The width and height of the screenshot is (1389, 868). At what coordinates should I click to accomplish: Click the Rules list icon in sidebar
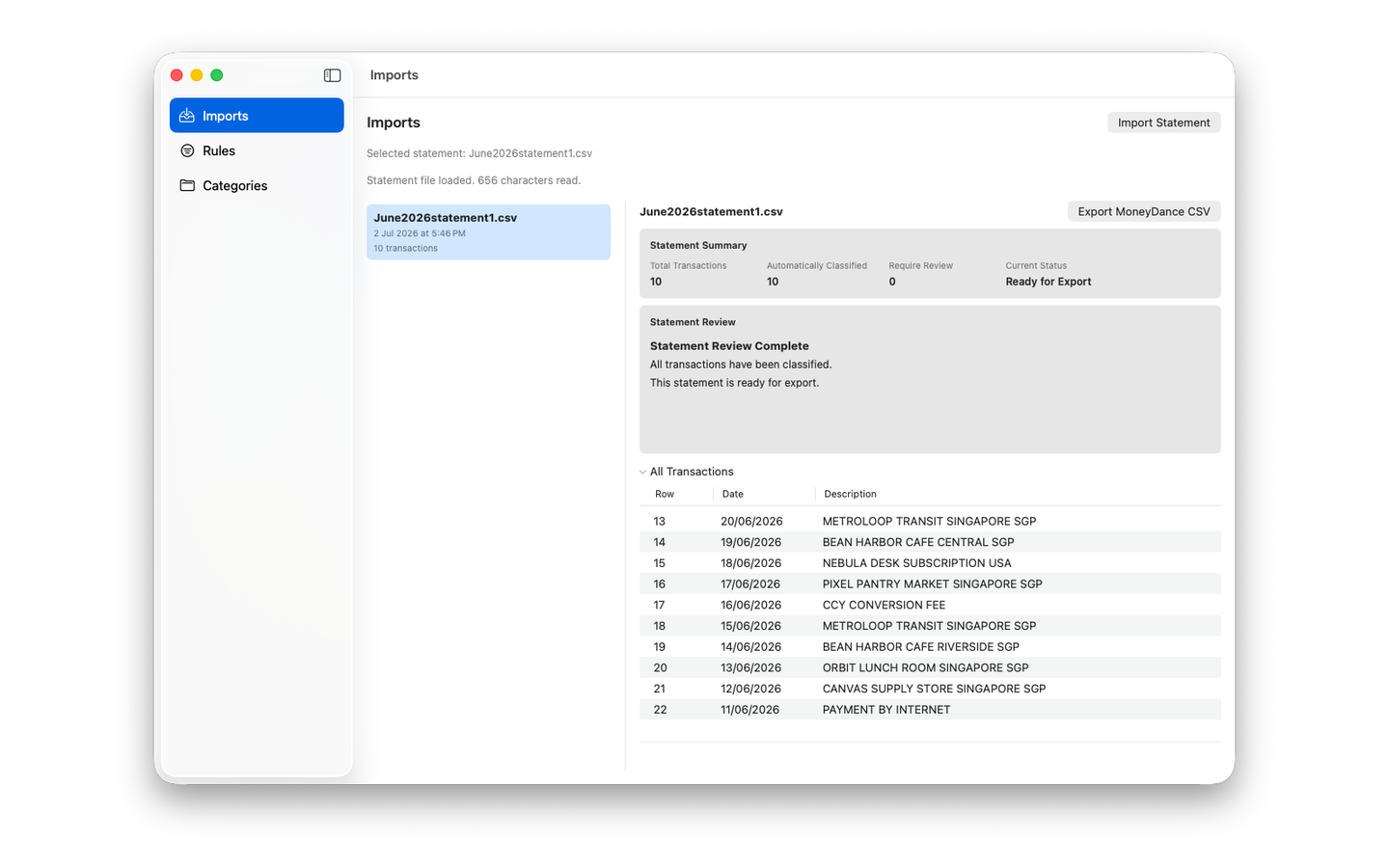(187, 150)
